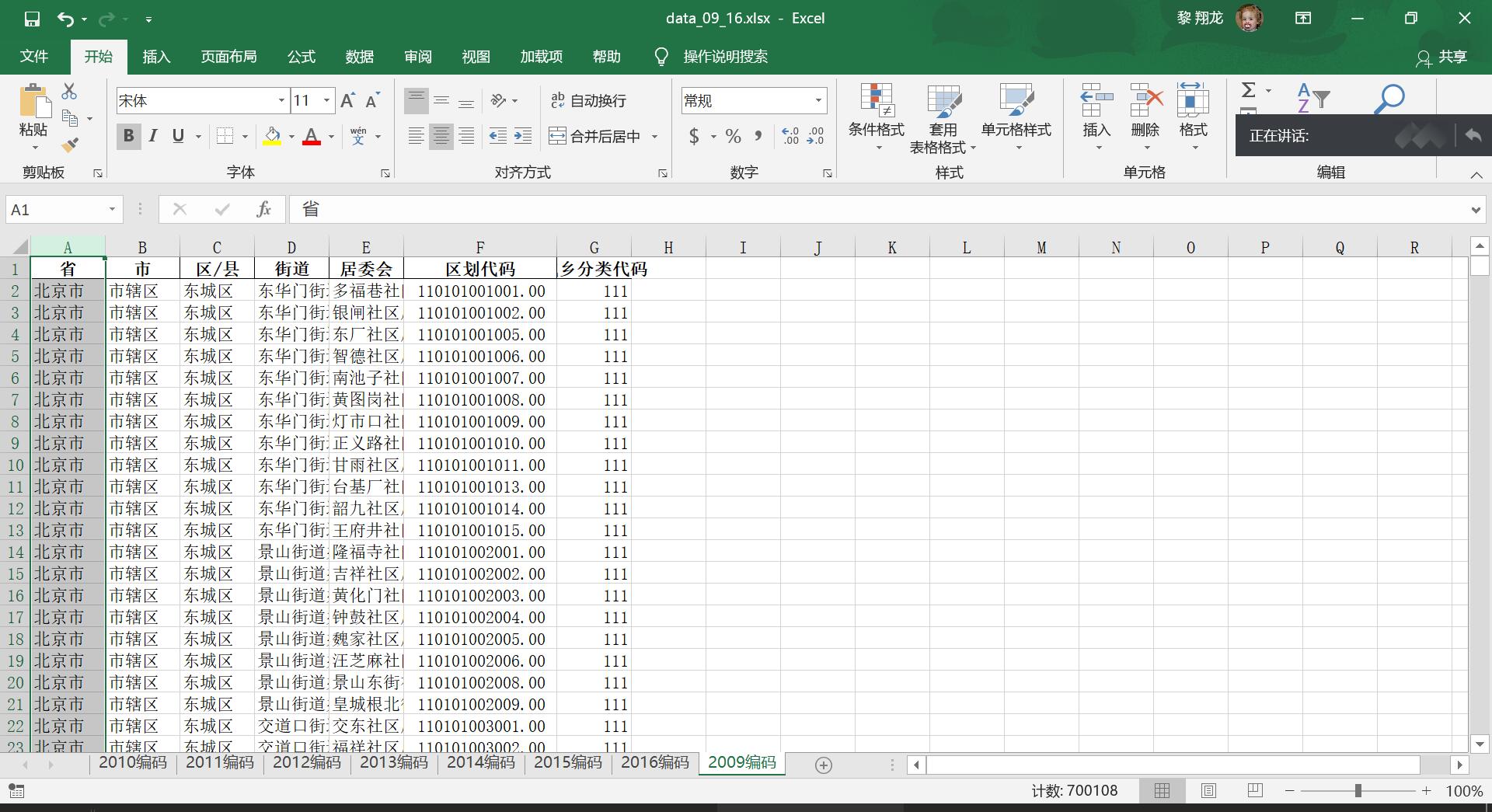This screenshot has width=1492, height=812.
Task: Open the 数据 ribbon tab
Action: point(359,57)
